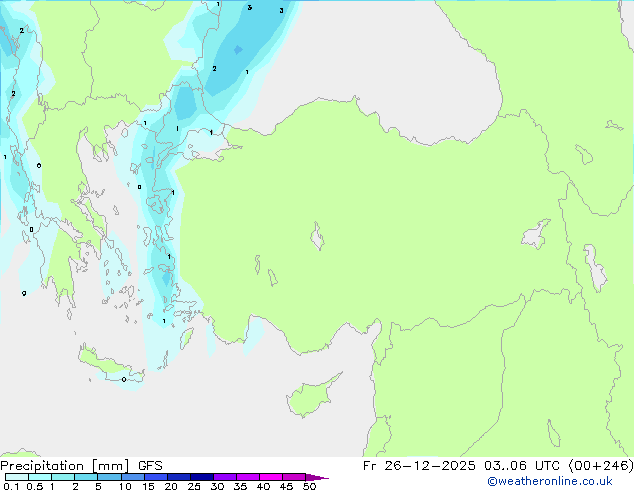
Task: Click the legend value "35"
Action: [240, 486]
